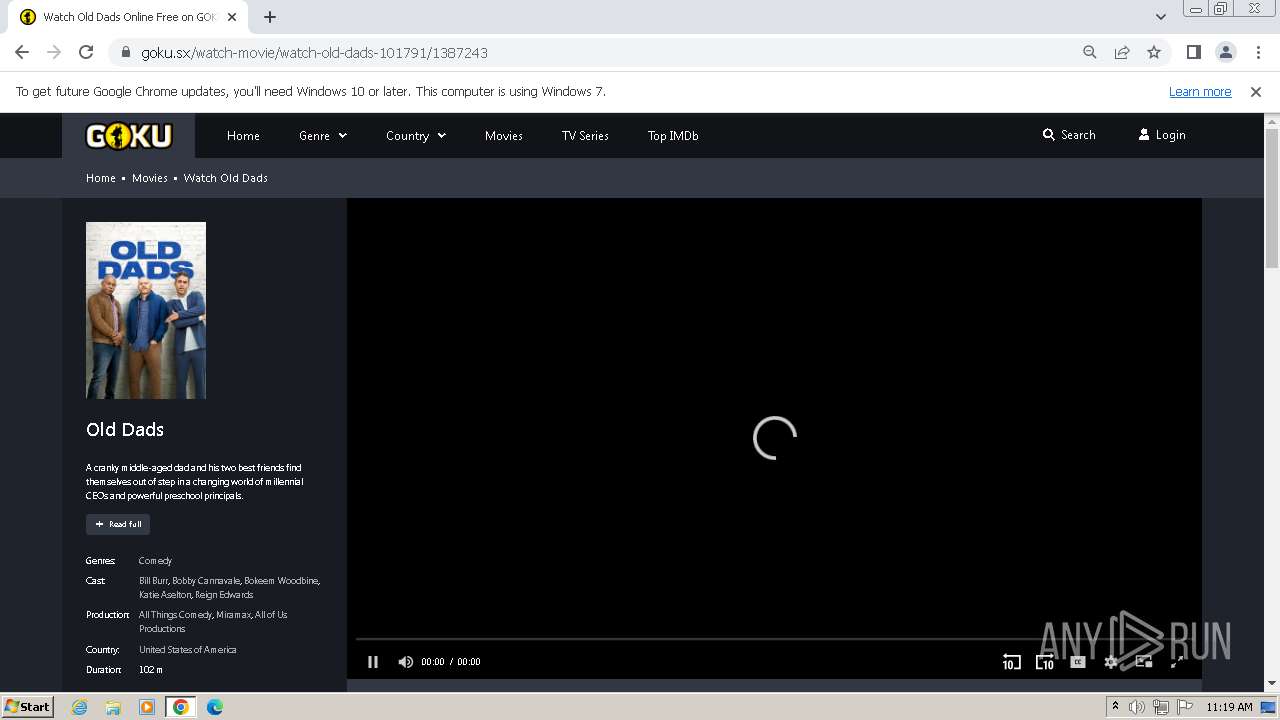
Task: Expand the Genre dropdown
Action: 323,136
